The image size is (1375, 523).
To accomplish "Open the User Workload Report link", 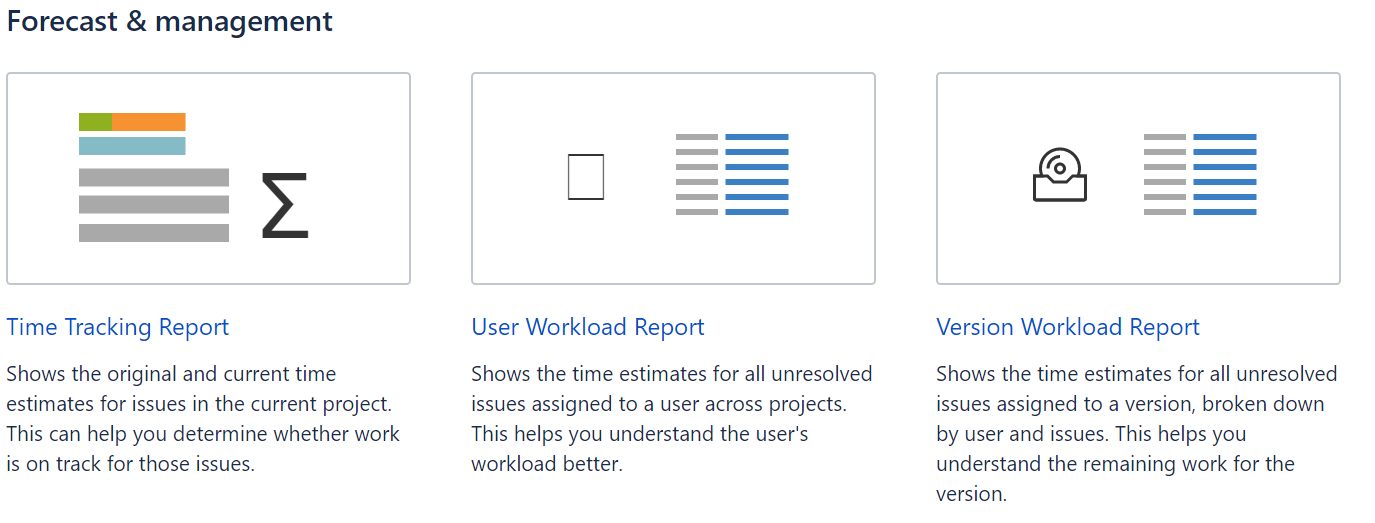I will [x=588, y=327].
